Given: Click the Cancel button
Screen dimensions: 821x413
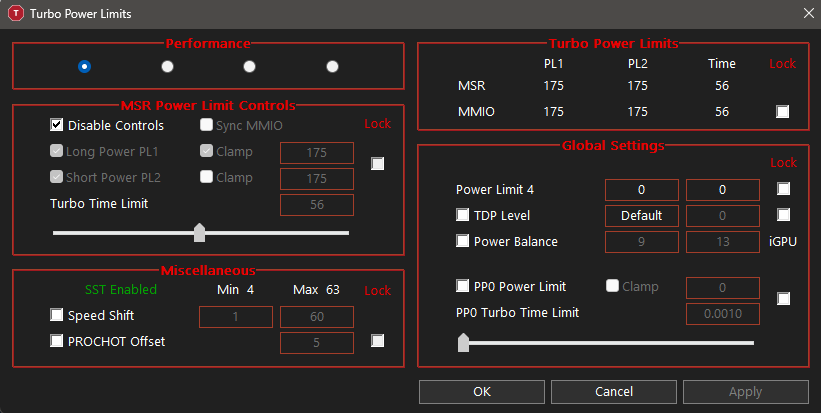Looking at the screenshot, I should (x=614, y=392).
